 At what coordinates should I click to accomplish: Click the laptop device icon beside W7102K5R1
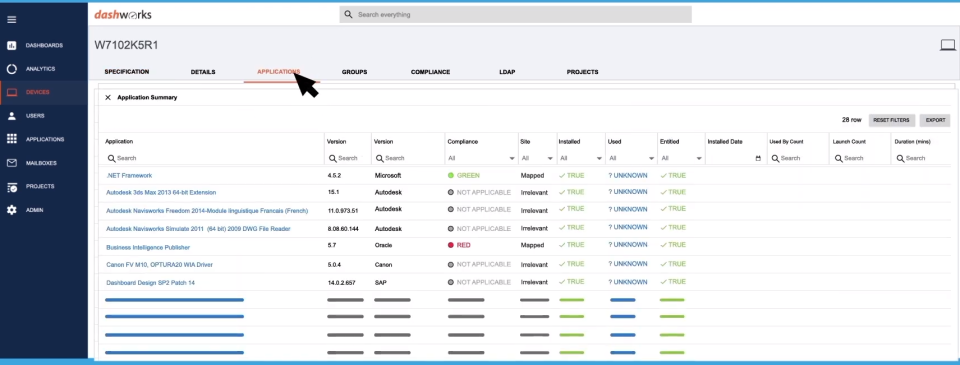coord(948,45)
